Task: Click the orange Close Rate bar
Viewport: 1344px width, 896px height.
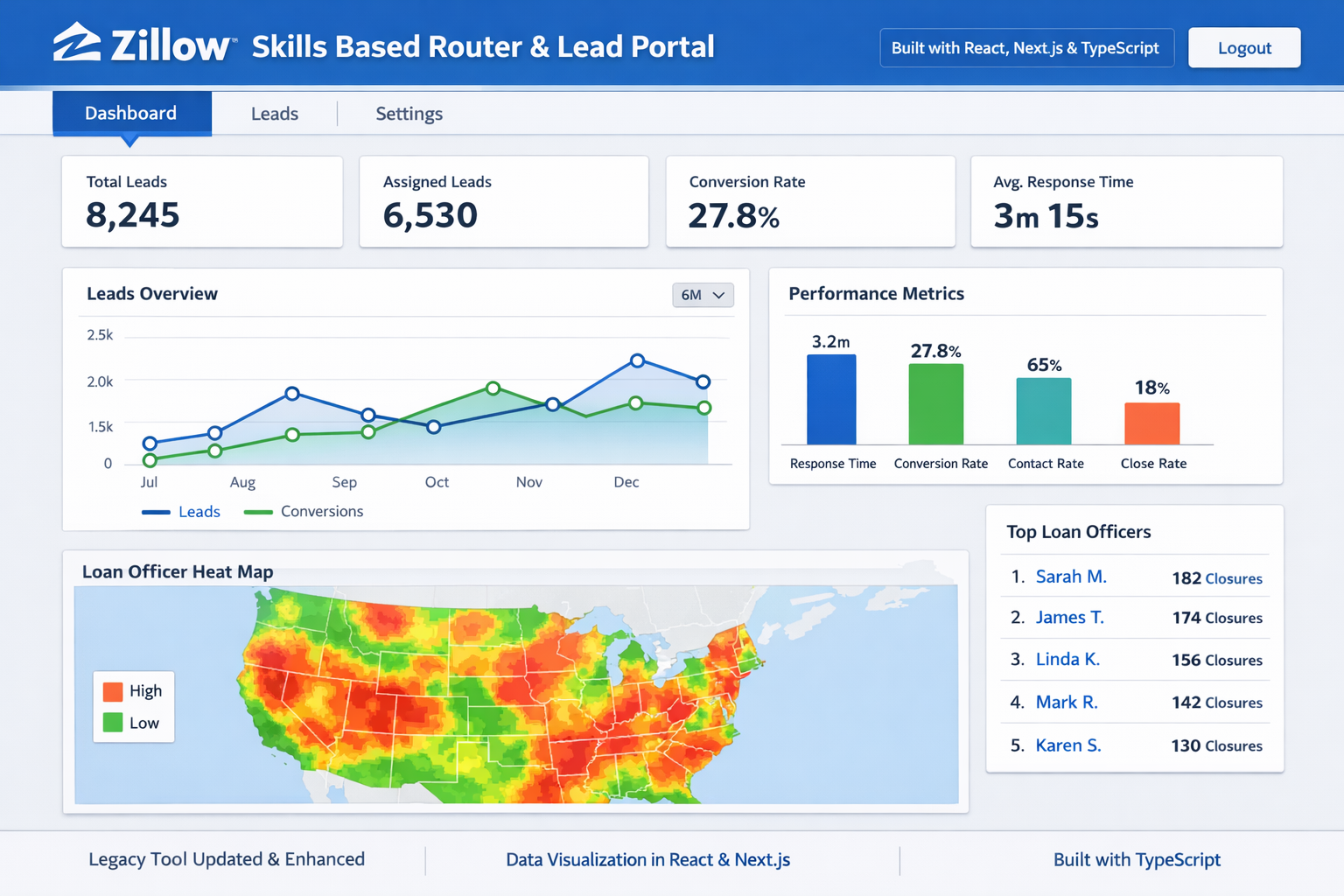Action: [1151, 423]
